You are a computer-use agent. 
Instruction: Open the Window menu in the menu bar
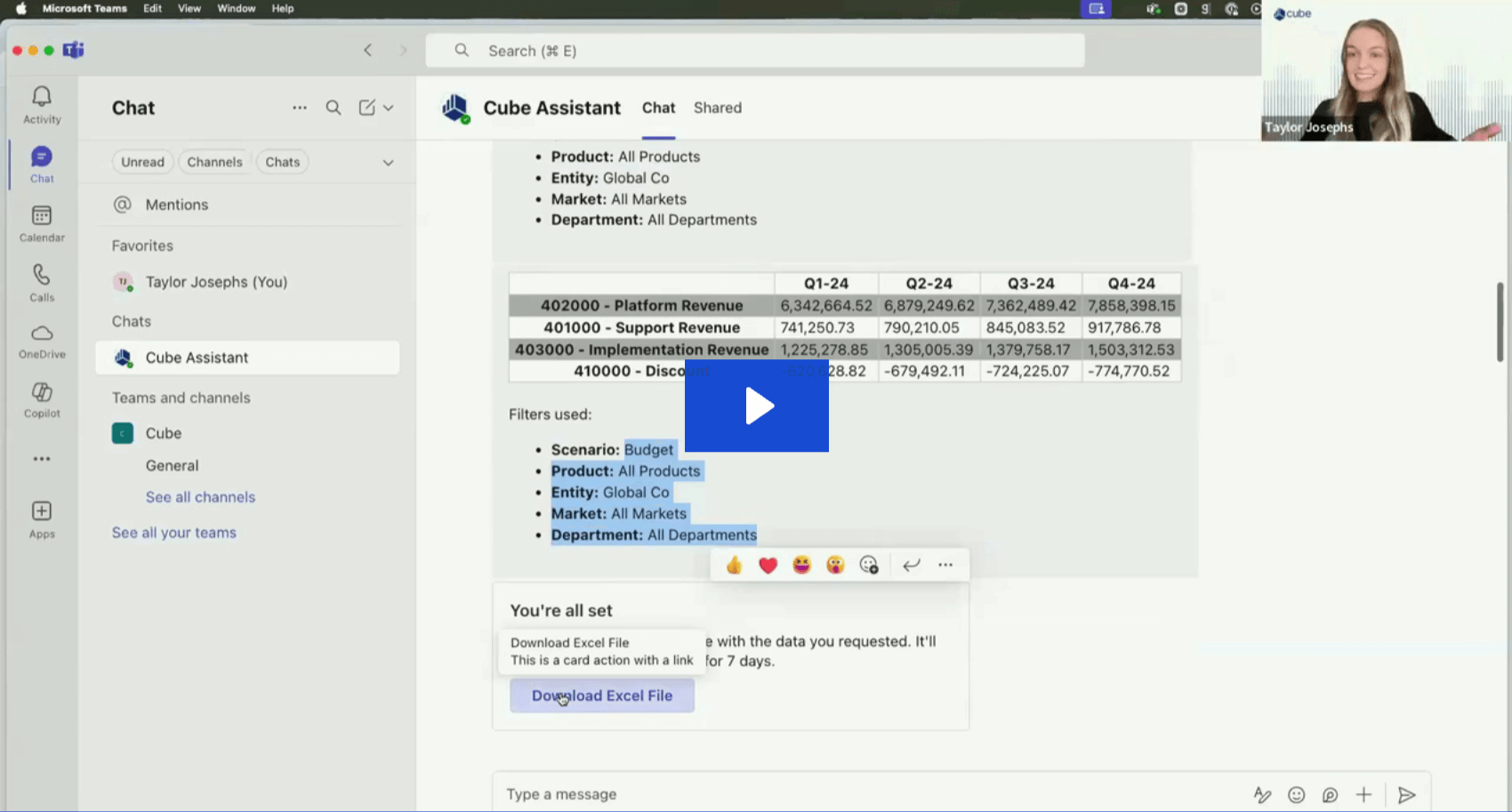coord(236,8)
